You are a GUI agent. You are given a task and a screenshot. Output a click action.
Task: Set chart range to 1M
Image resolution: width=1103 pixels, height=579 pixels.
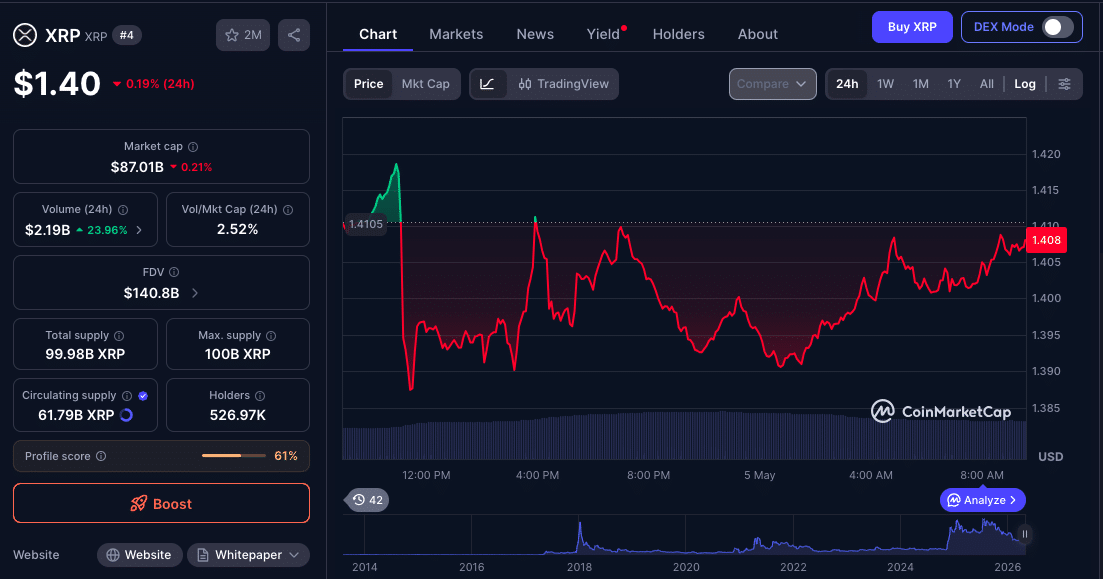(921, 84)
